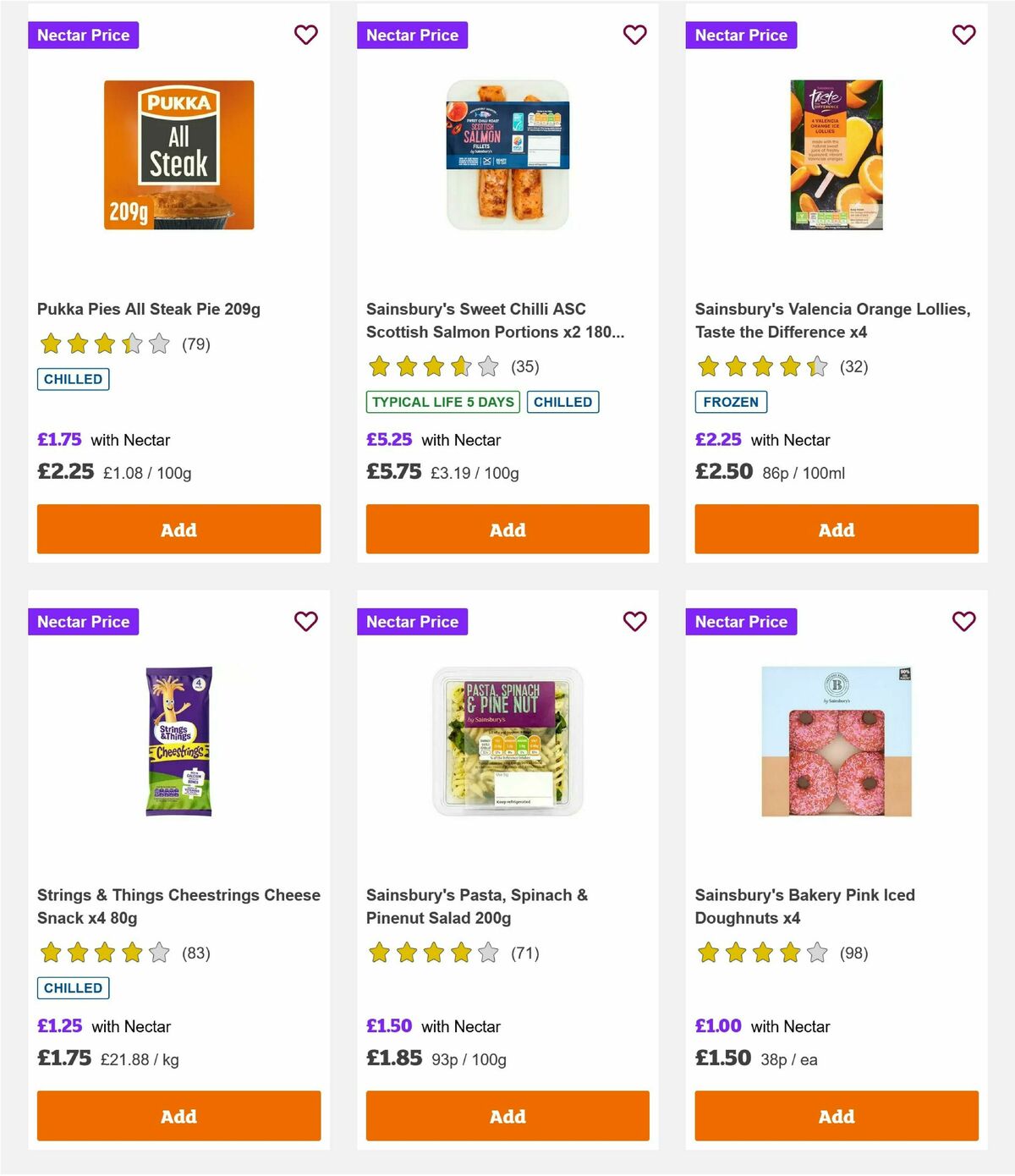
Task: Open the Pukka Pies All Steak Pie product page
Action: pyautogui.click(x=149, y=309)
